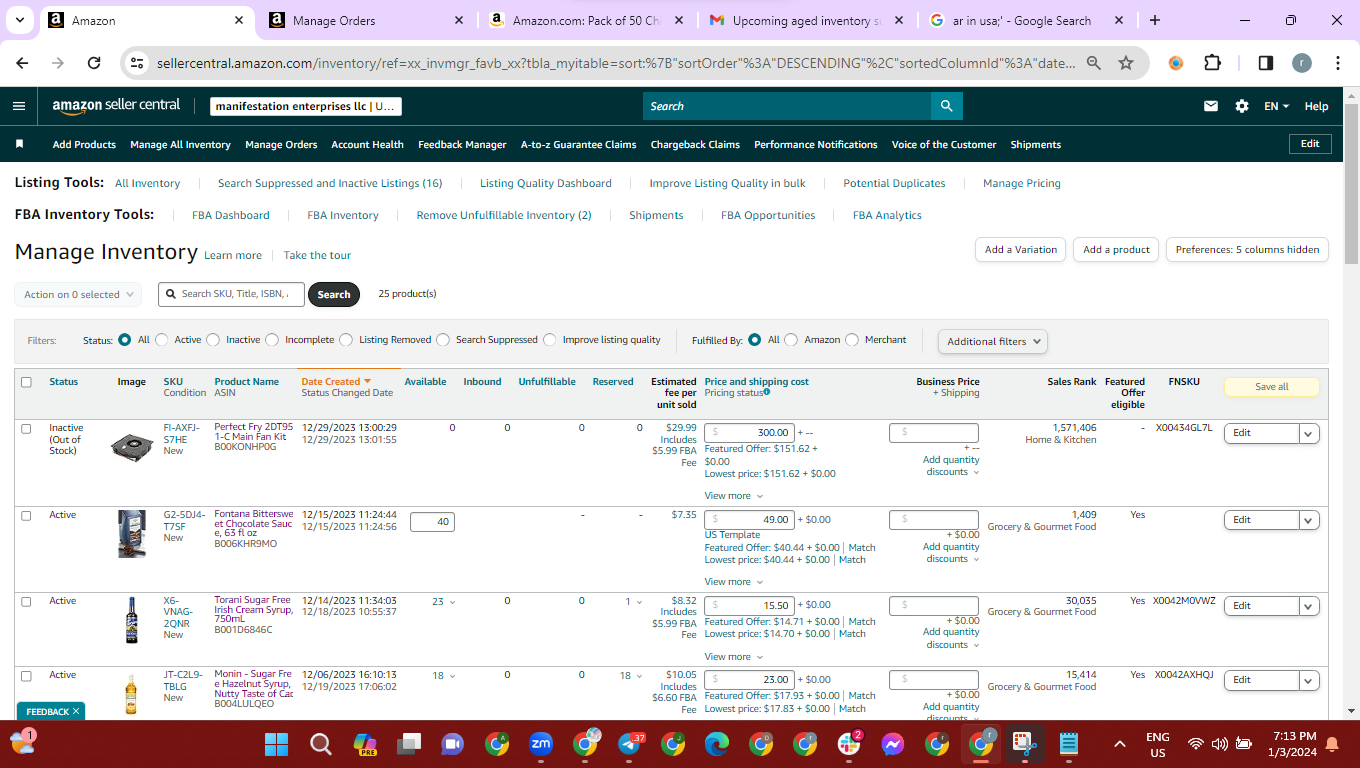Image resolution: width=1360 pixels, height=768 pixels.
Task: Open the browser extensions puzzle icon
Action: [x=1212, y=63]
